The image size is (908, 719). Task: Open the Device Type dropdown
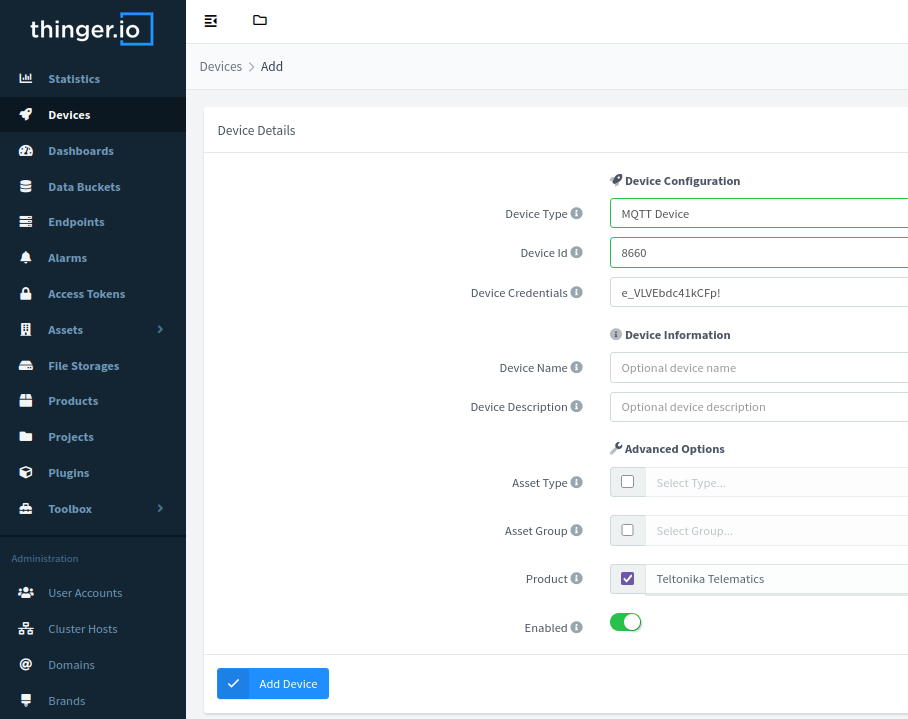tap(758, 214)
